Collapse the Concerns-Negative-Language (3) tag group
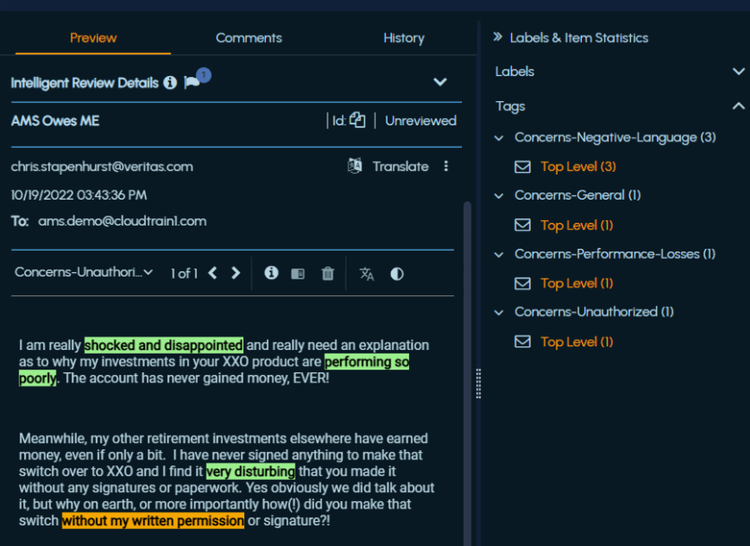This screenshot has width=750, height=546. [x=499, y=138]
